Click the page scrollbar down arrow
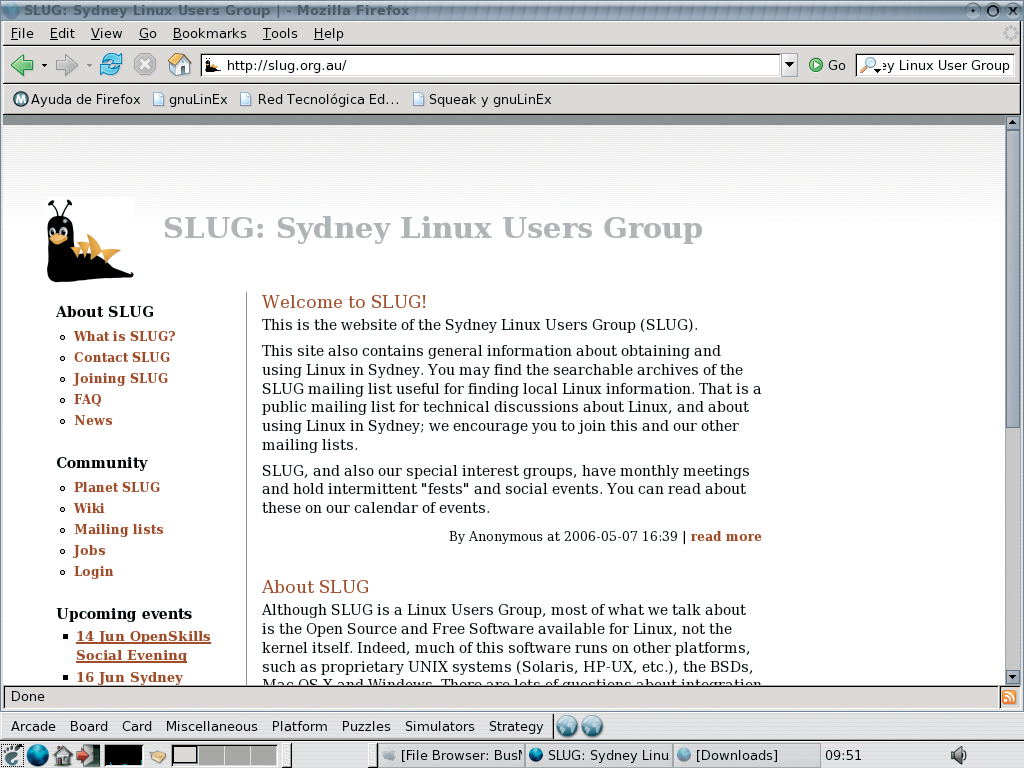This screenshot has height=768, width=1024. coord(1012,677)
